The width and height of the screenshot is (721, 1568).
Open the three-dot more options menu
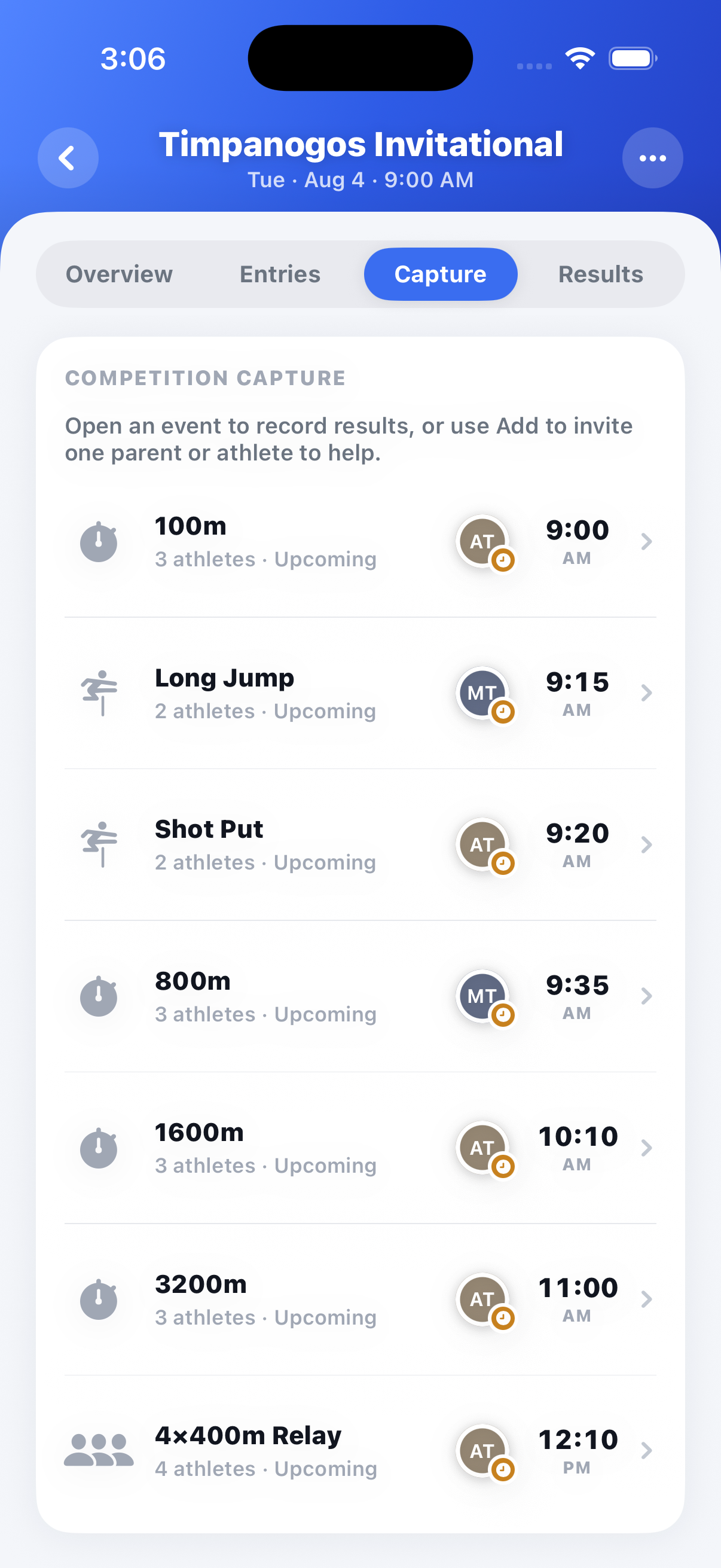pyautogui.click(x=652, y=158)
